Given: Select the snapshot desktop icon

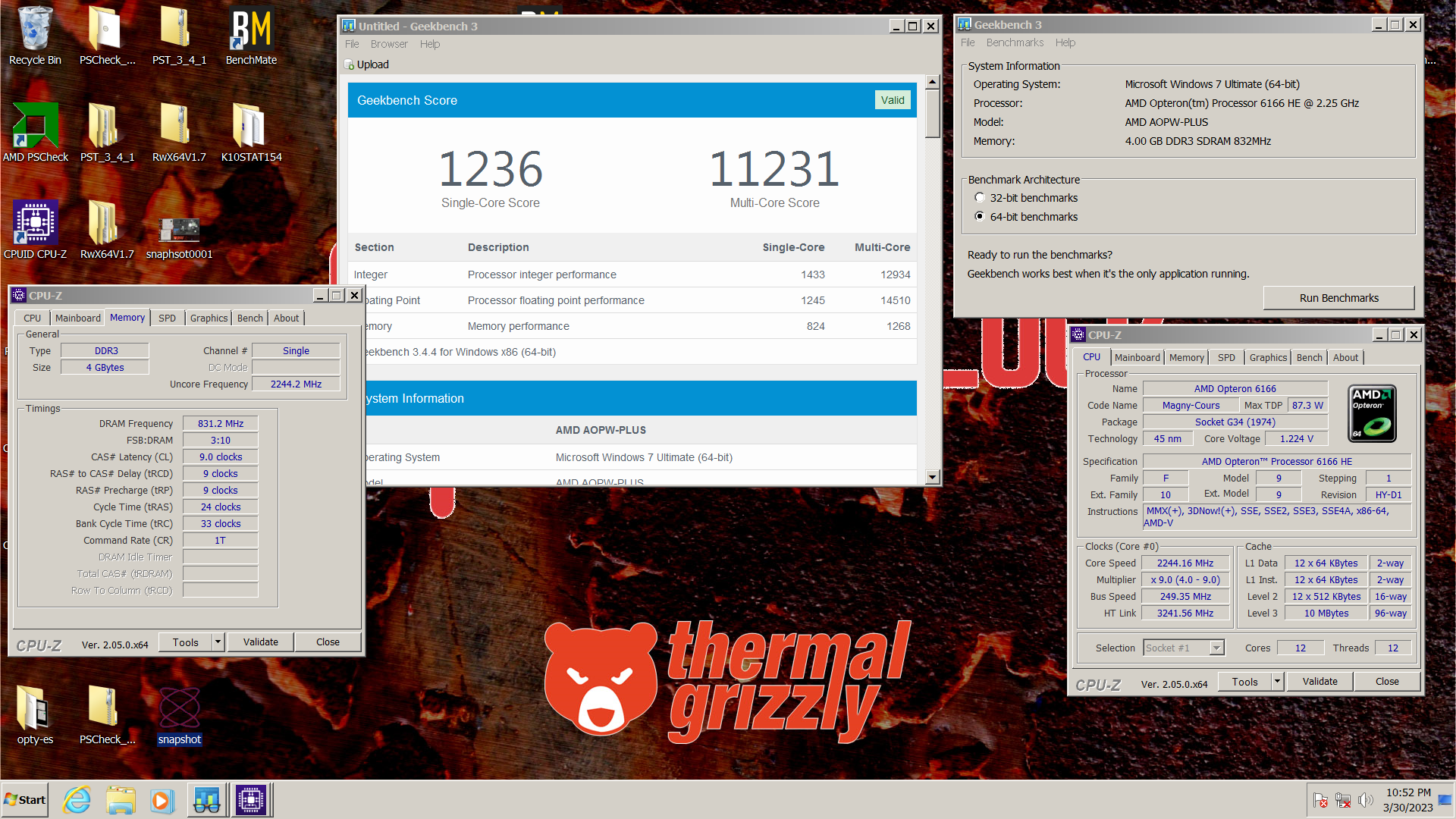Looking at the screenshot, I should (x=179, y=716).
